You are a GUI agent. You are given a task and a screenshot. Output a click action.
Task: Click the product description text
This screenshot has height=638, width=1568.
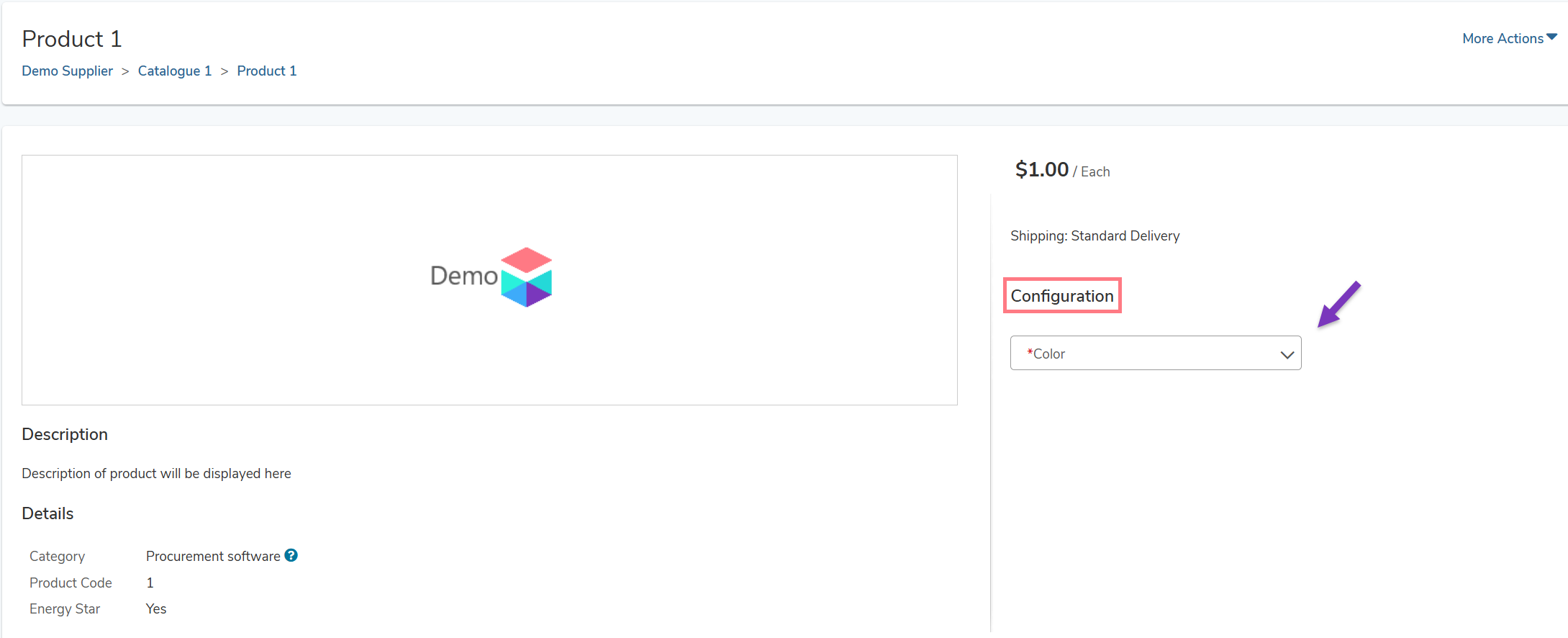(x=156, y=473)
